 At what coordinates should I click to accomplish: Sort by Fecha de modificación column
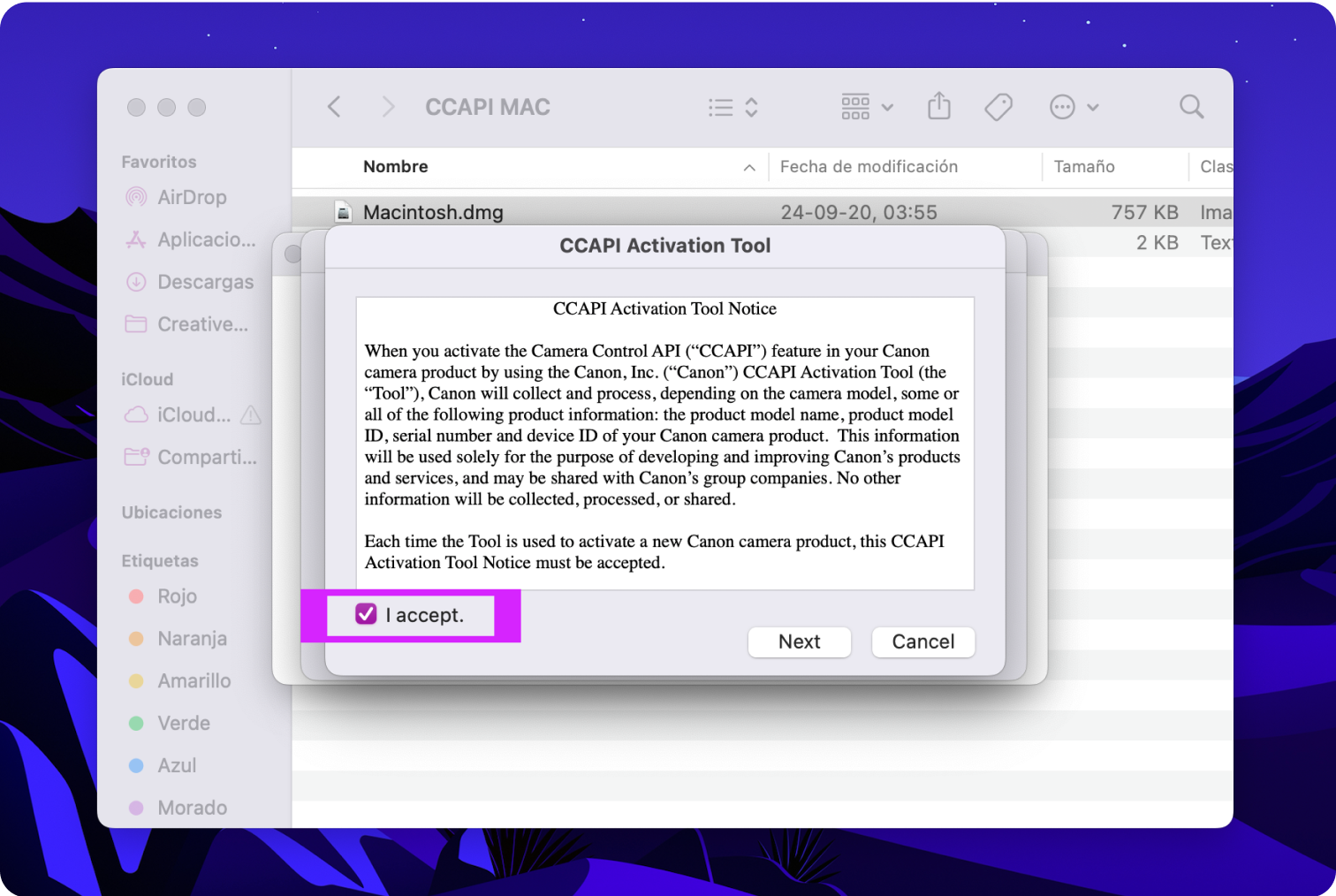coord(869,166)
